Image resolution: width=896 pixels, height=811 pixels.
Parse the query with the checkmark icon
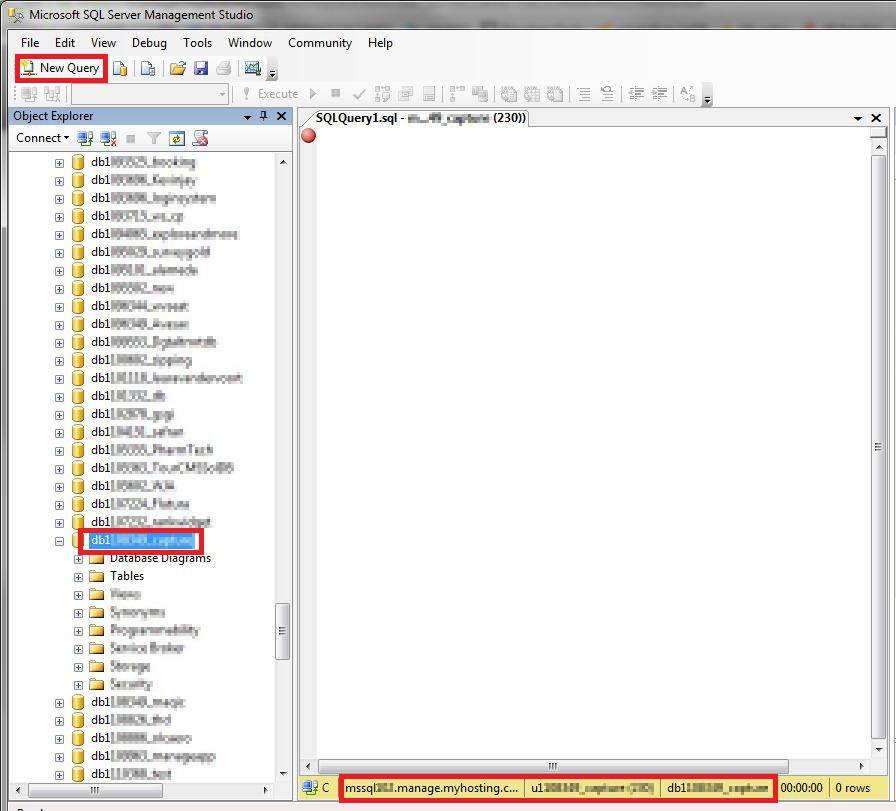(x=359, y=94)
